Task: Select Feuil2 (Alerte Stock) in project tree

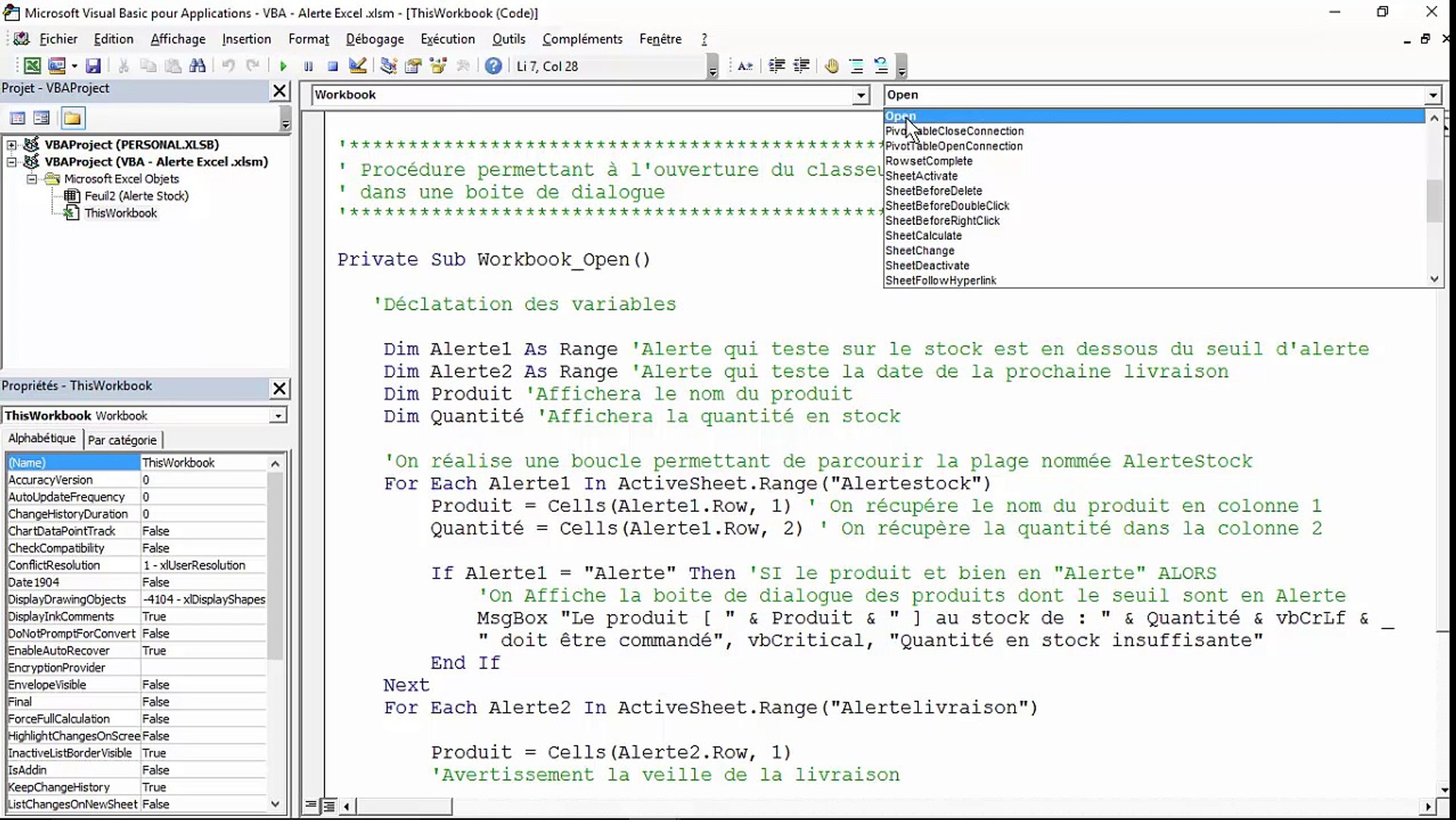Action: (136, 196)
